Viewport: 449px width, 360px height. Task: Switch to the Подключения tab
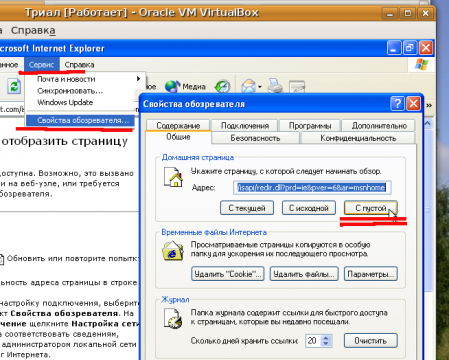coord(245,126)
